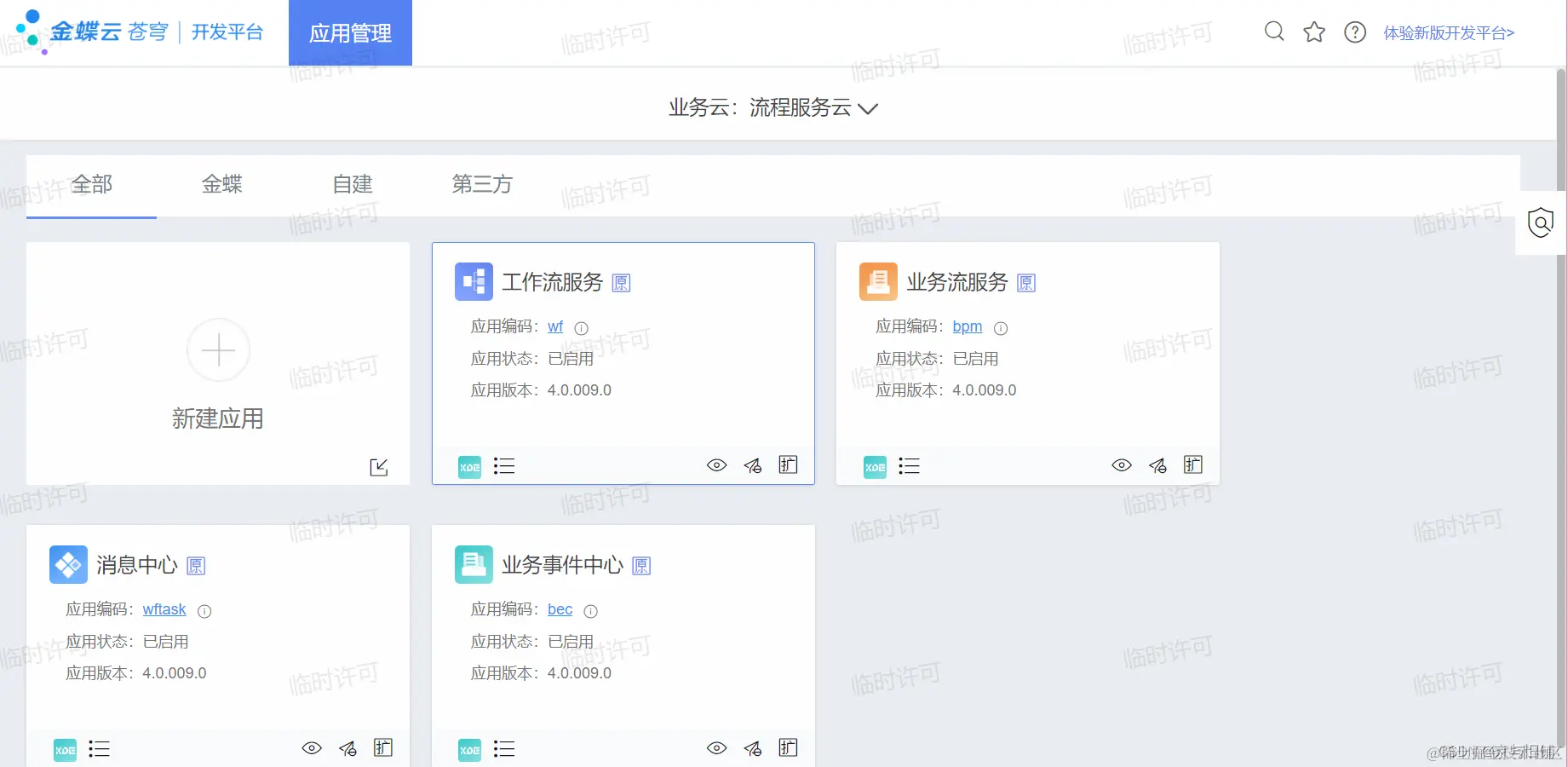The width and height of the screenshot is (1568, 767).
Task: Click the info icon next to wf code
Action: click(x=582, y=328)
